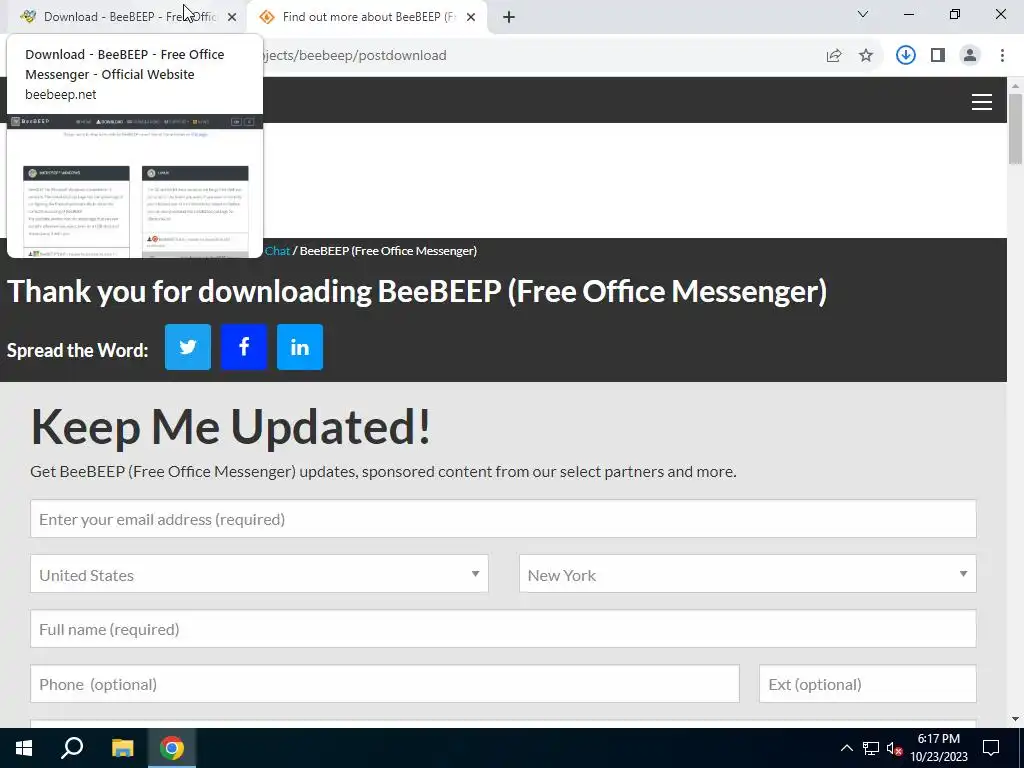Open Chrome downloads icon

click(905, 56)
